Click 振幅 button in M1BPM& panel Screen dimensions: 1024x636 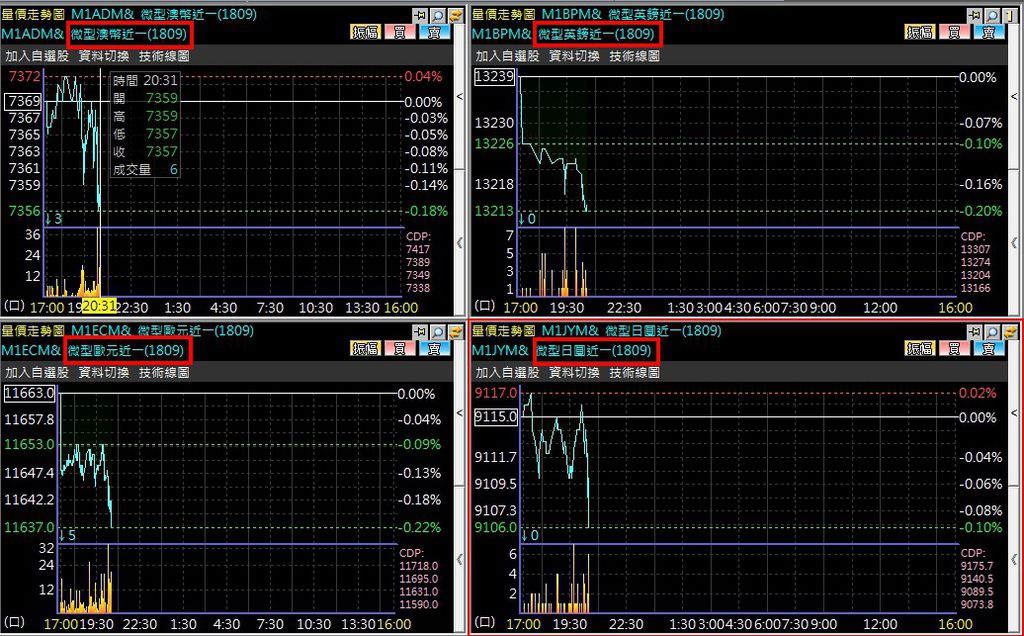click(921, 33)
